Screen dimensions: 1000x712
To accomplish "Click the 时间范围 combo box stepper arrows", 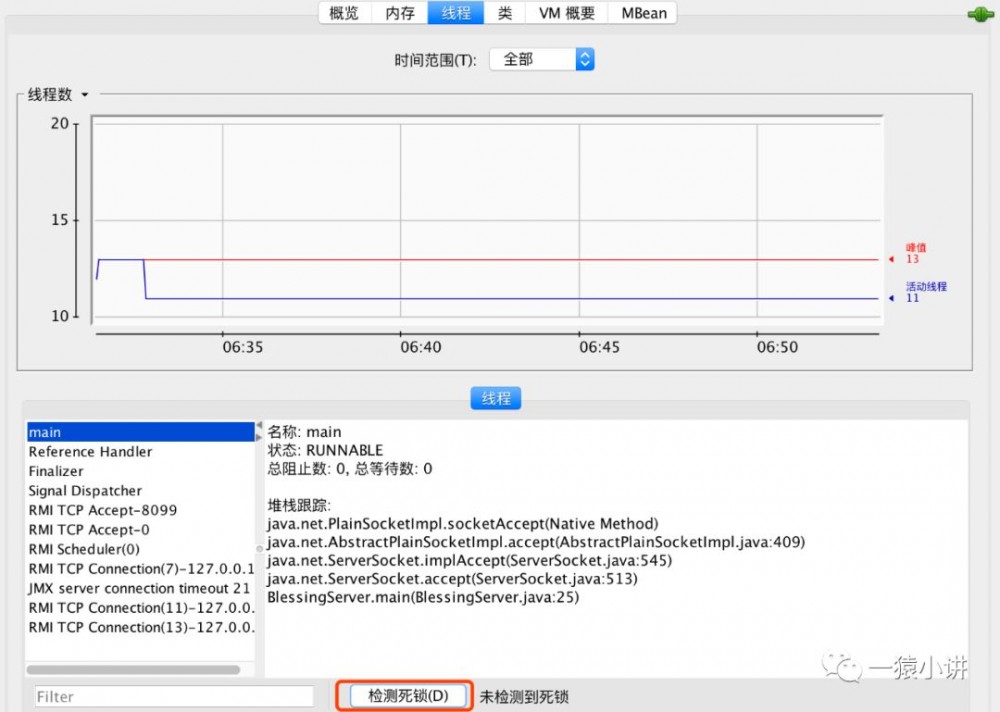I will 585,59.
